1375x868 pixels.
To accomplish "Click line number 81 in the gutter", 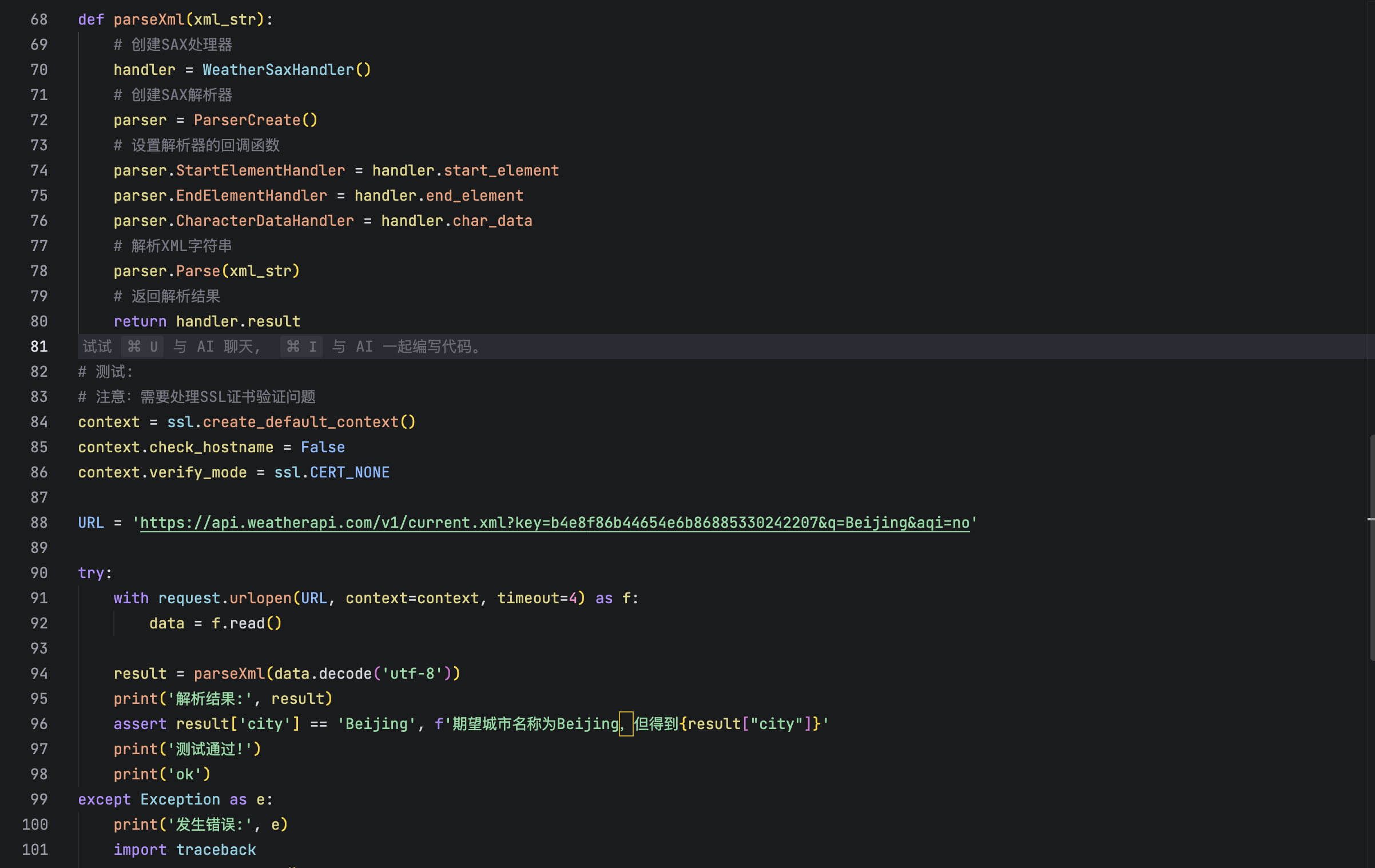I will 39,347.
